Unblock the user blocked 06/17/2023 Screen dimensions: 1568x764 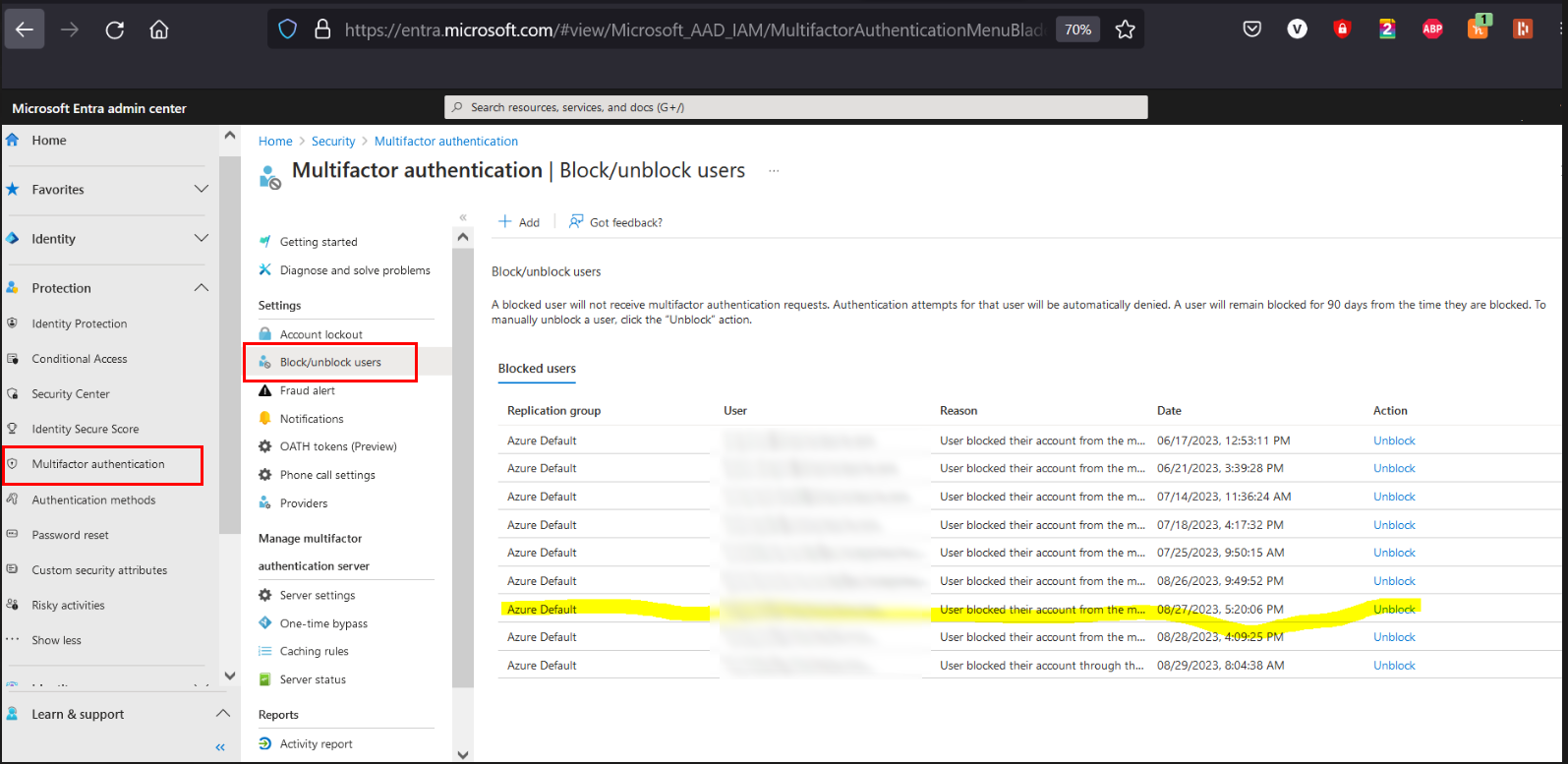pos(1394,441)
